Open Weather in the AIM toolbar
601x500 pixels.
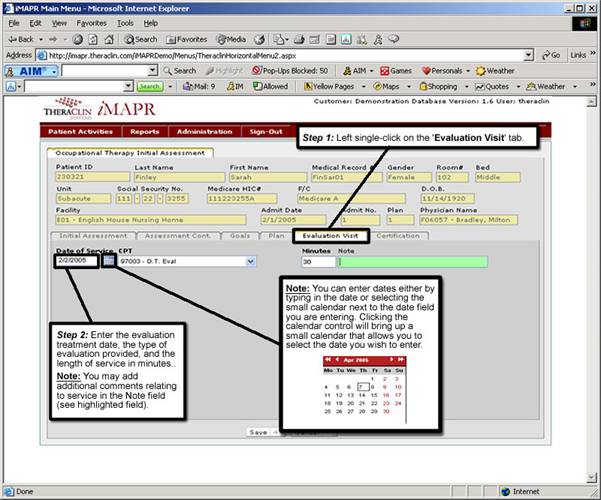click(495, 71)
